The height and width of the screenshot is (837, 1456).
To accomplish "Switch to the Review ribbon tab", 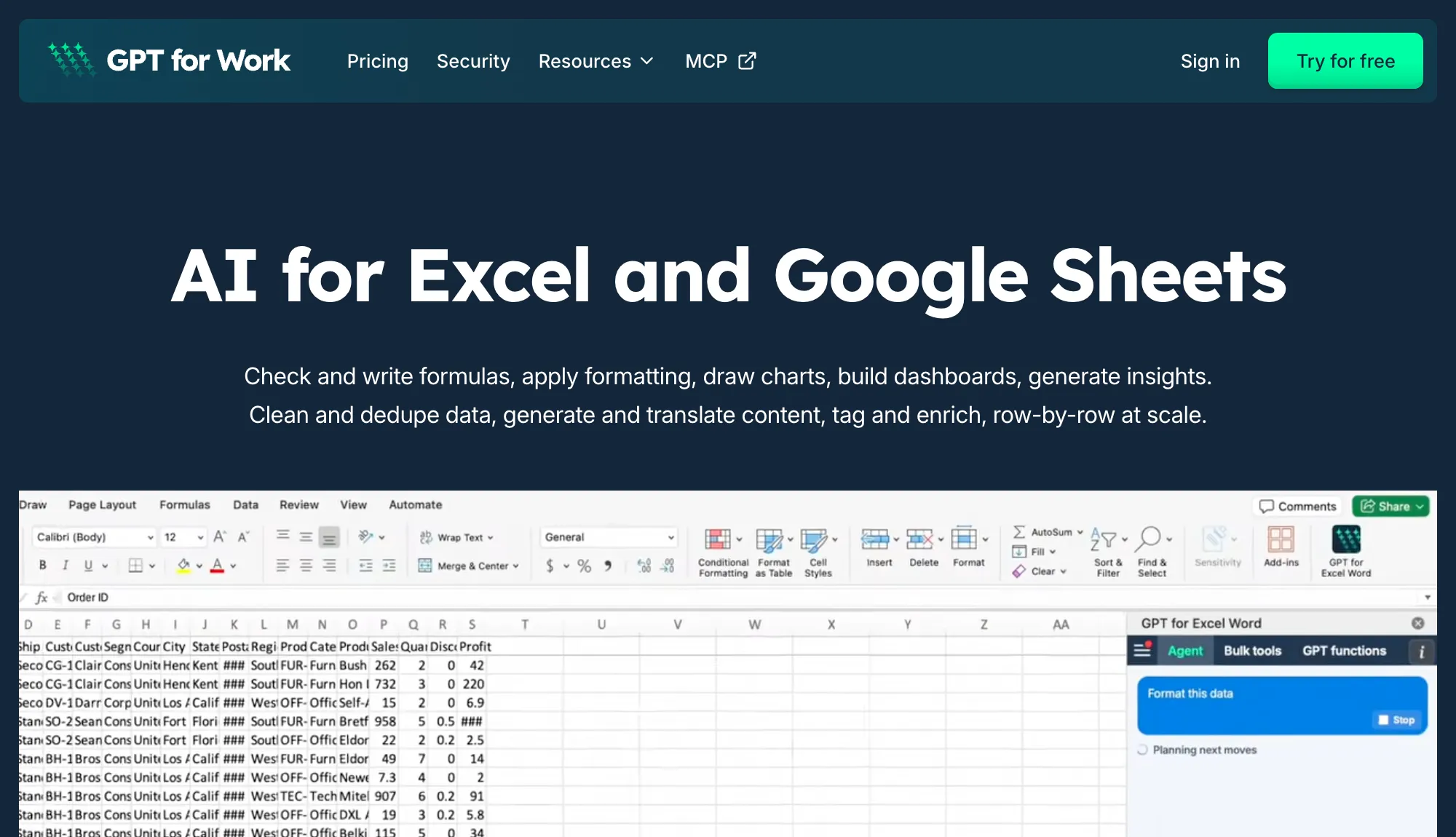I will click(298, 504).
